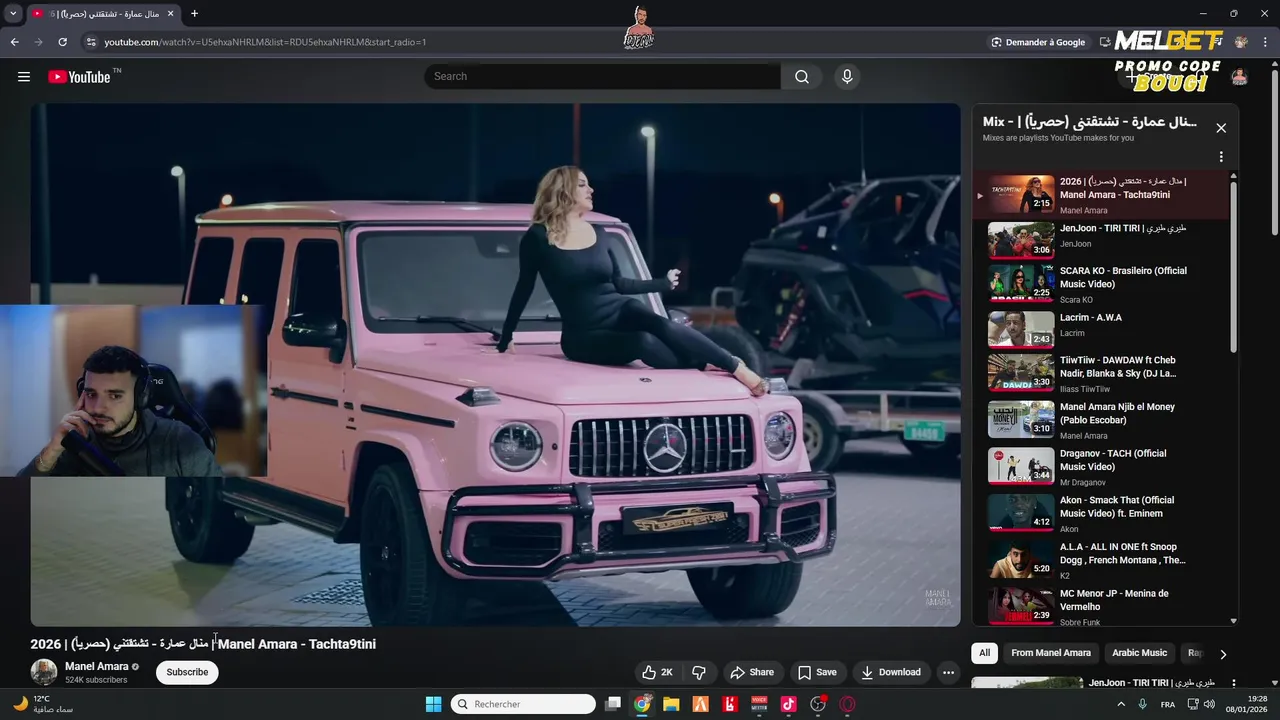This screenshot has width=1280, height=720.
Task: Open OBS Studio from taskbar
Action: [818, 704]
